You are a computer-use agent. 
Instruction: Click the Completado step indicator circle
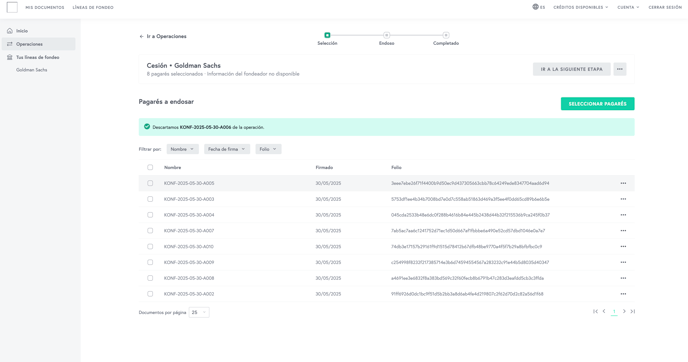(x=446, y=35)
